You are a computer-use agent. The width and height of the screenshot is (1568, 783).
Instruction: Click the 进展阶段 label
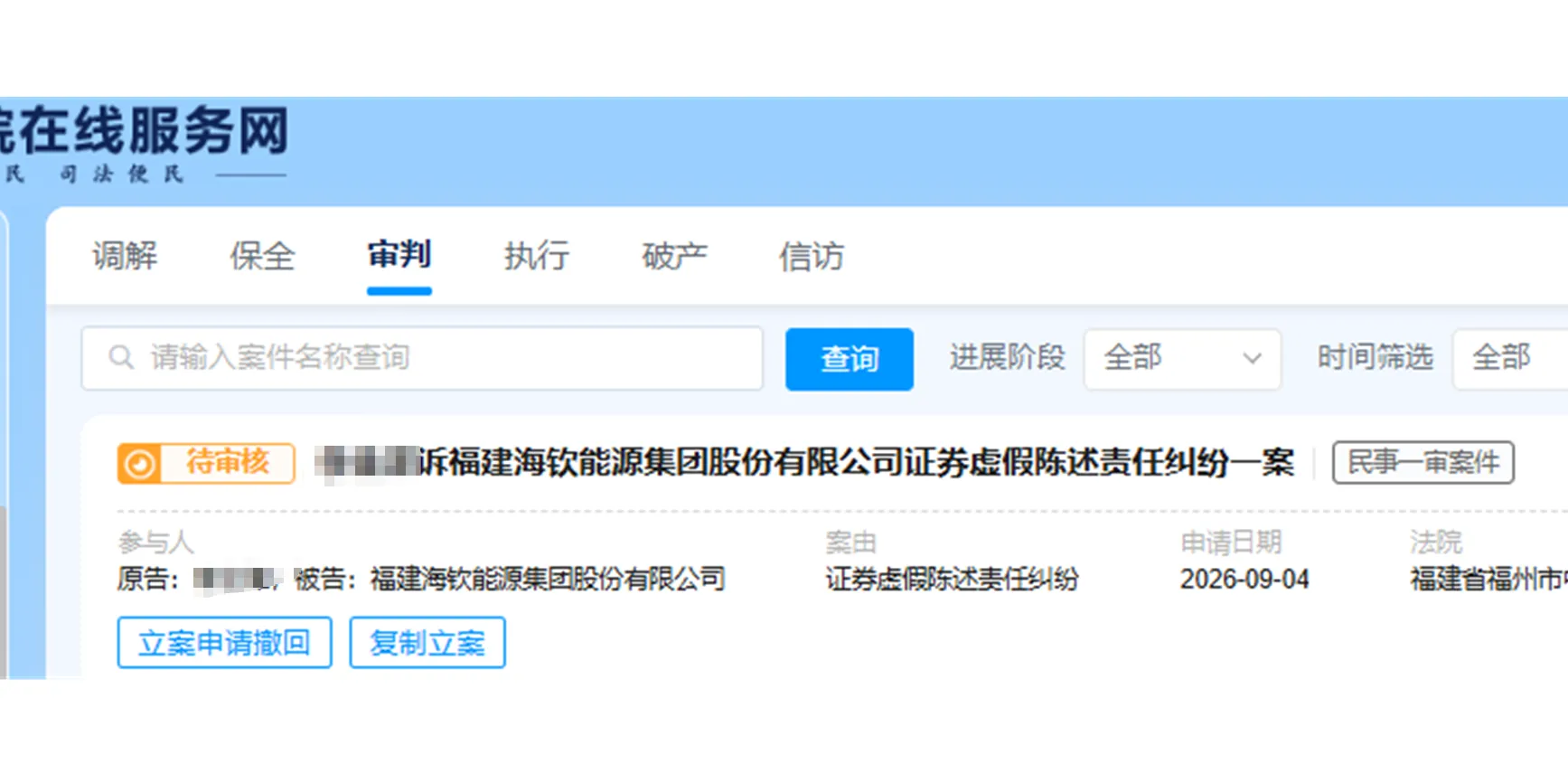point(1007,358)
